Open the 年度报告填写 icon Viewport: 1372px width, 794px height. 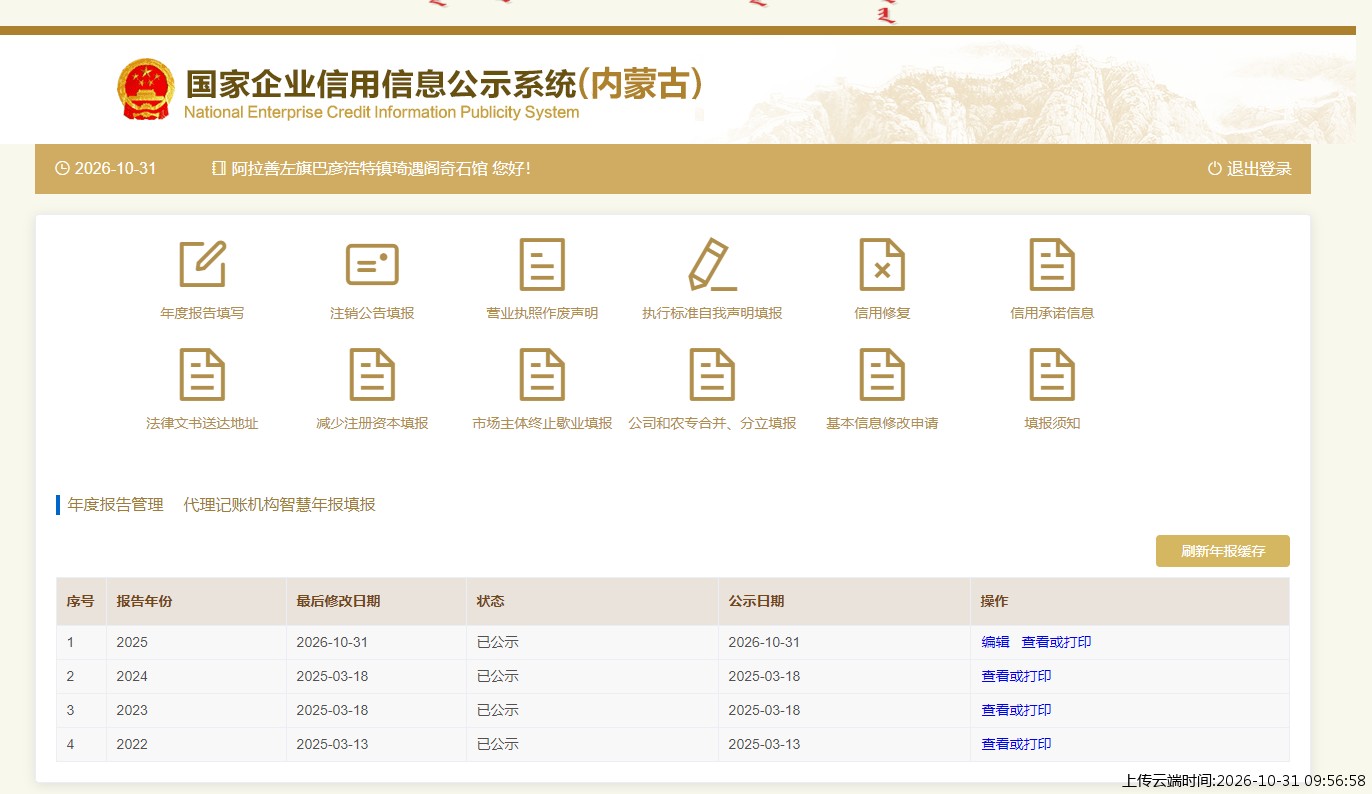click(x=202, y=264)
